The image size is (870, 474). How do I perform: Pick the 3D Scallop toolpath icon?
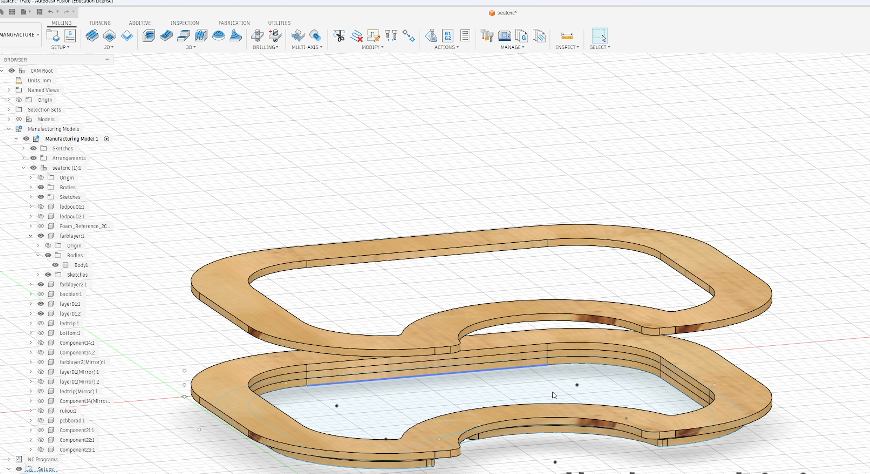(219, 36)
